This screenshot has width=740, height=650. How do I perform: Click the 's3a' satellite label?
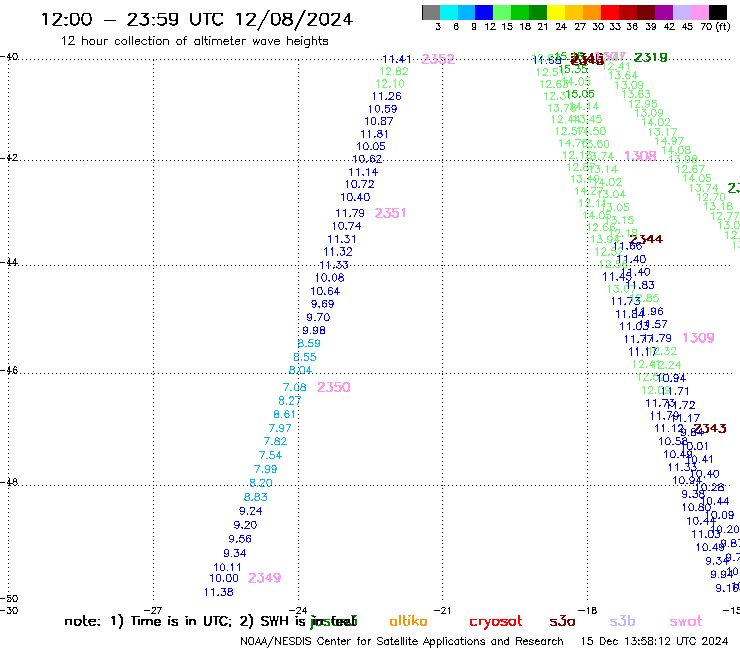tap(563, 622)
